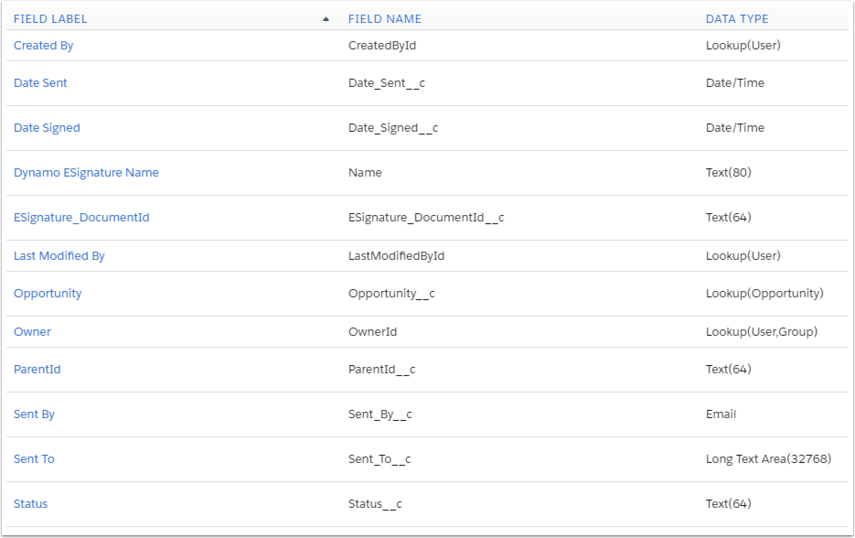Open the Status field link
The width and height of the screenshot is (855, 538).
coord(30,505)
